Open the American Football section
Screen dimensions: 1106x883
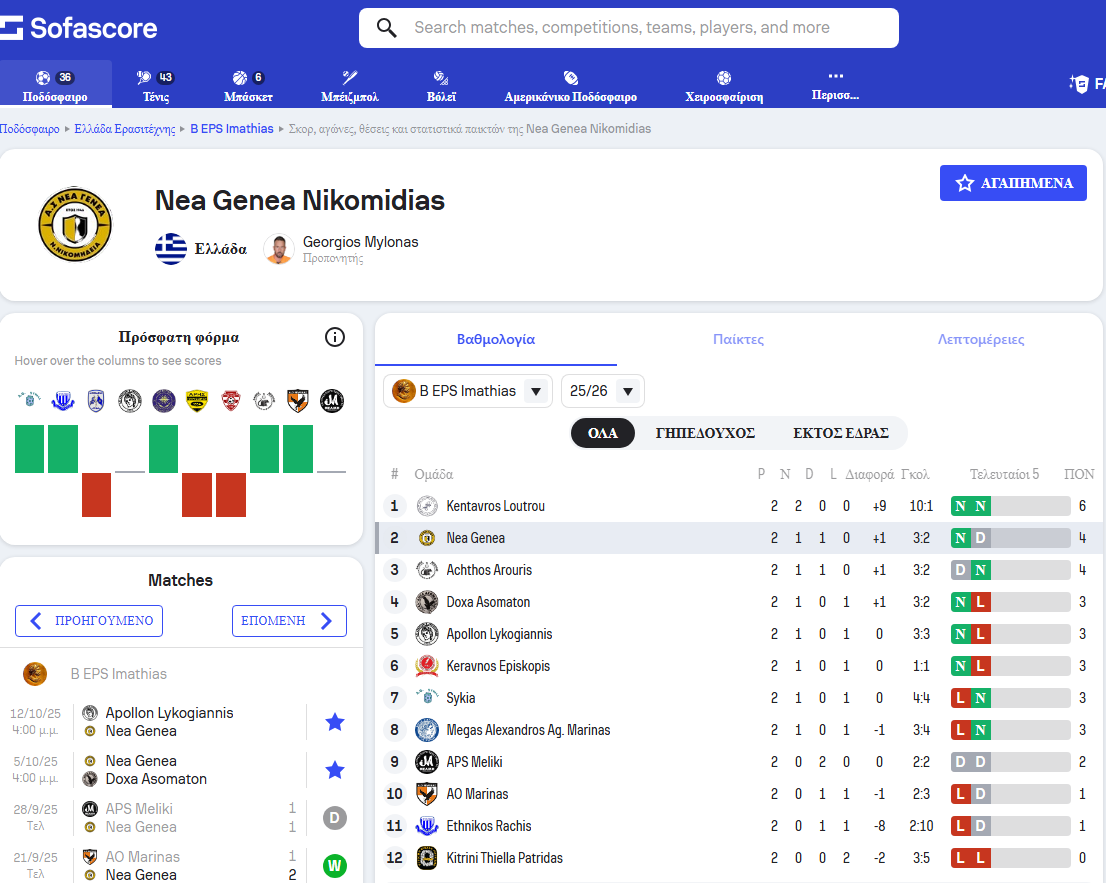tap(570, 86)
